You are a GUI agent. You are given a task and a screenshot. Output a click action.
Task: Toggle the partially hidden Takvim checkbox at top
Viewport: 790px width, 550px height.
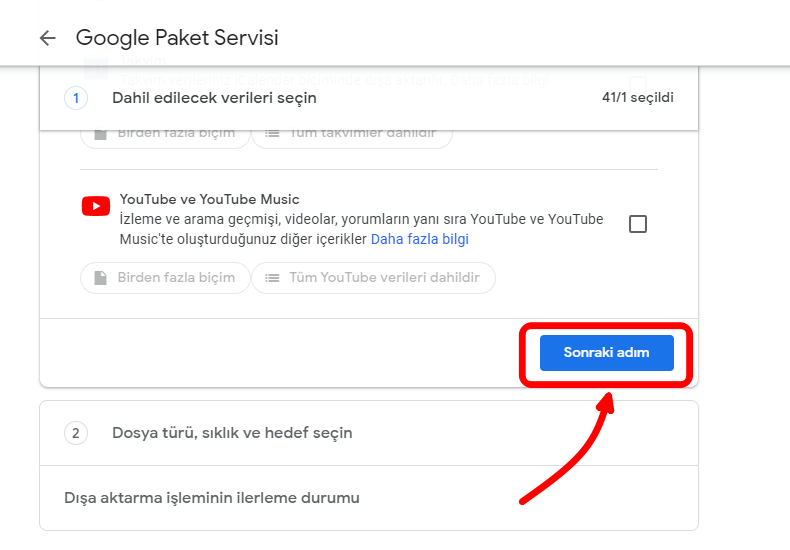pyautogui.click(x=638, y=80)
